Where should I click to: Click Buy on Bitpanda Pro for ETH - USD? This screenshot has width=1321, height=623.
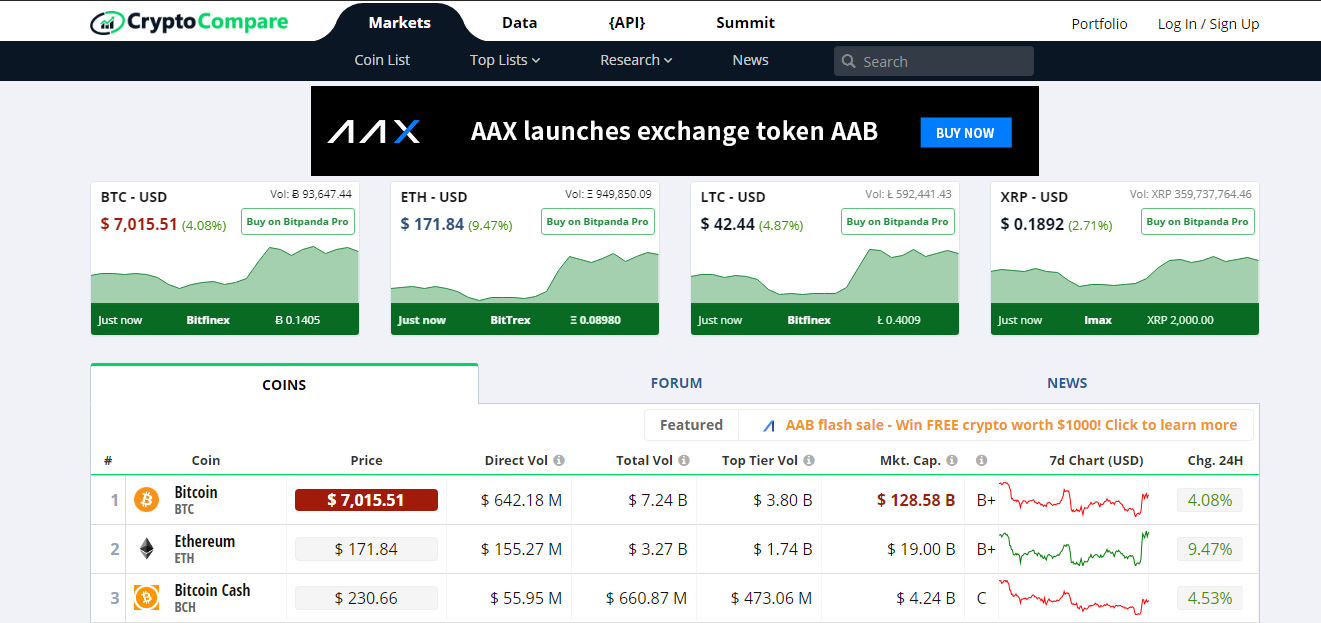tap(598, 222)
